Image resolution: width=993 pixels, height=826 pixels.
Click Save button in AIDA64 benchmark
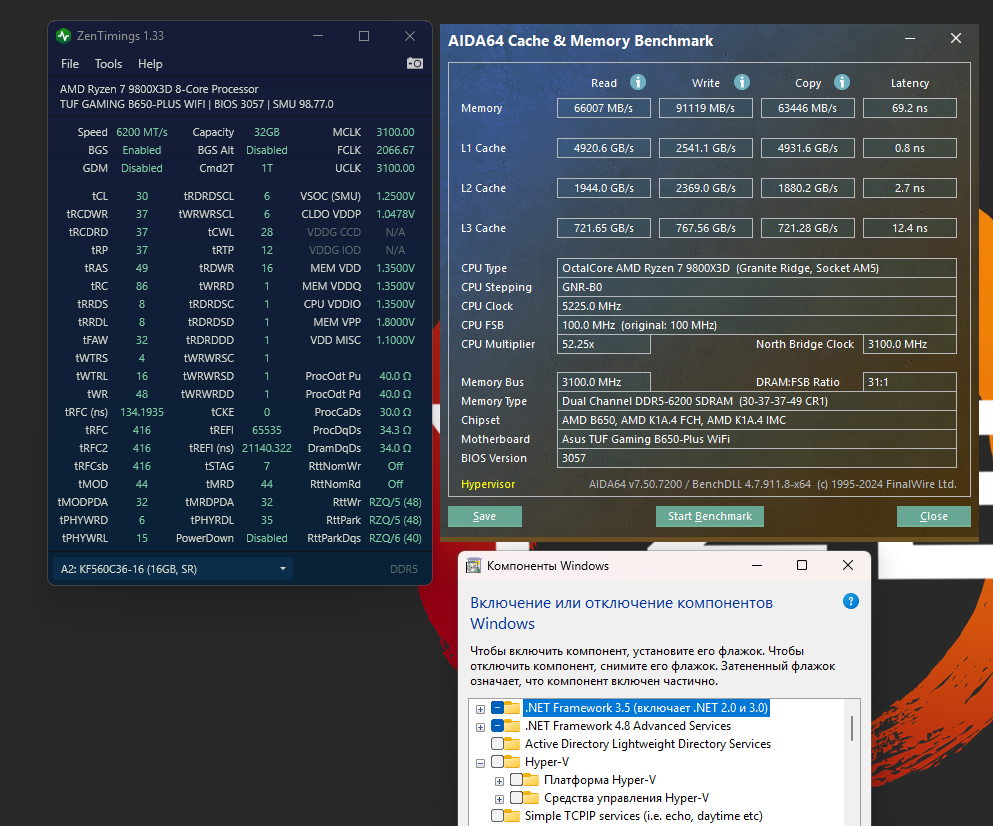tap(484, 516)
